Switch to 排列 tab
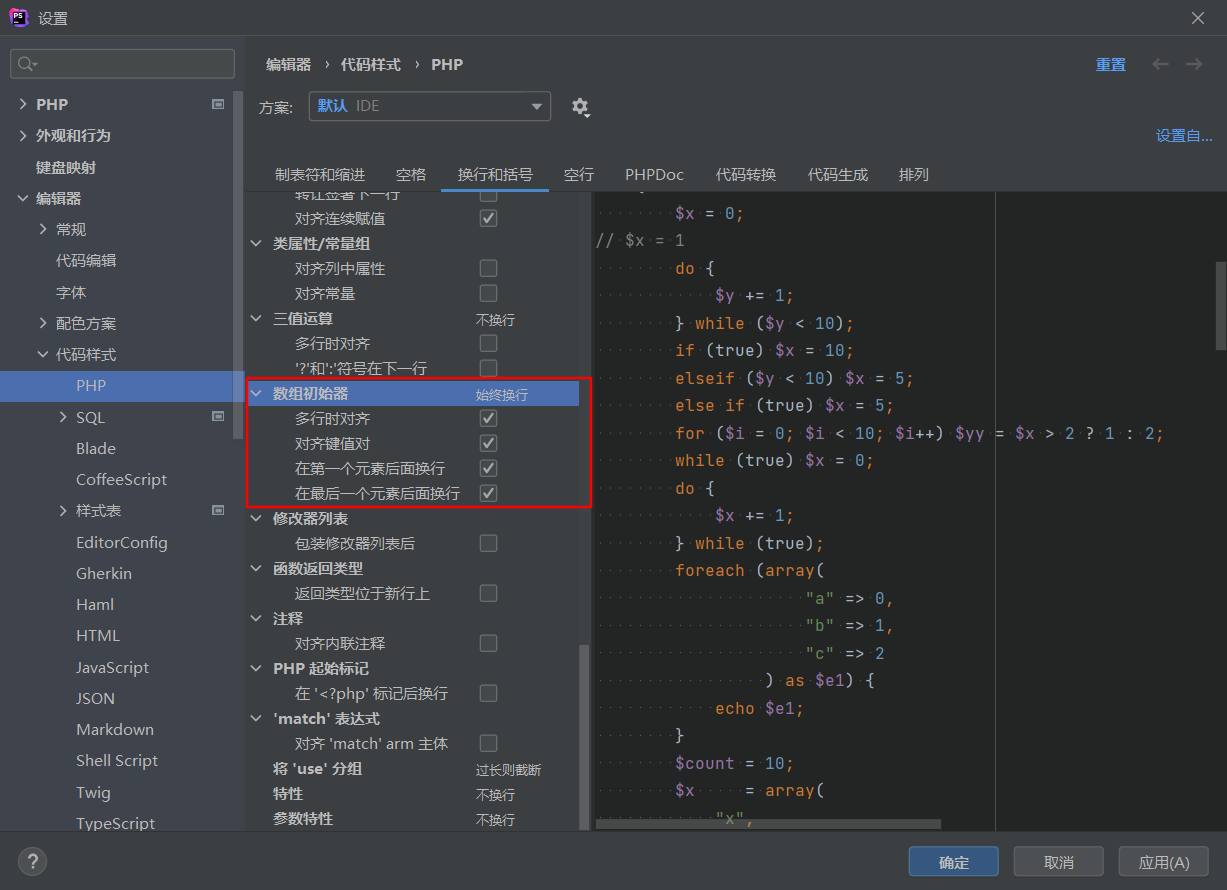The width and height of the screenshot is (1227, 890). click(x=914, y=174)
